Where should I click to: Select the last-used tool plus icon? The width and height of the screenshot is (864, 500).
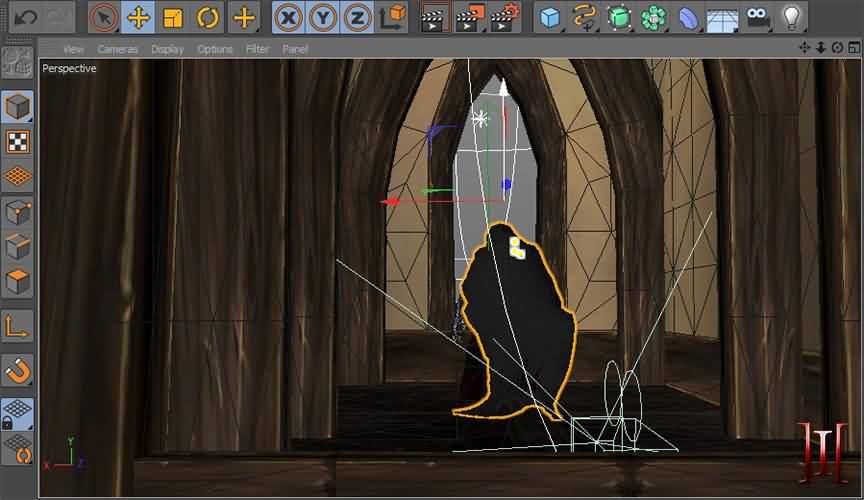pyautogui.click(x=244, y=18)
